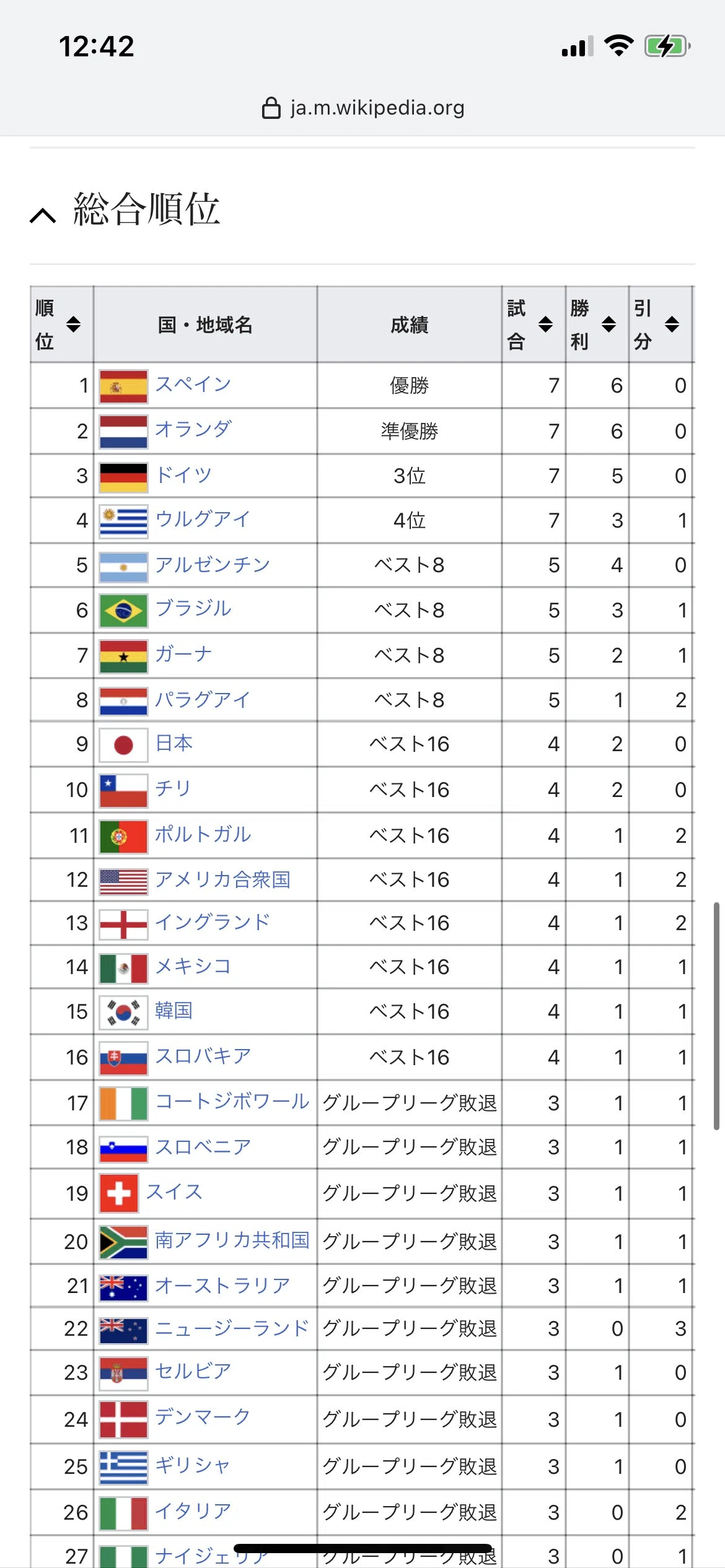Open the コートジボワール link
725x1568 pixels.
coord(232,1101)
